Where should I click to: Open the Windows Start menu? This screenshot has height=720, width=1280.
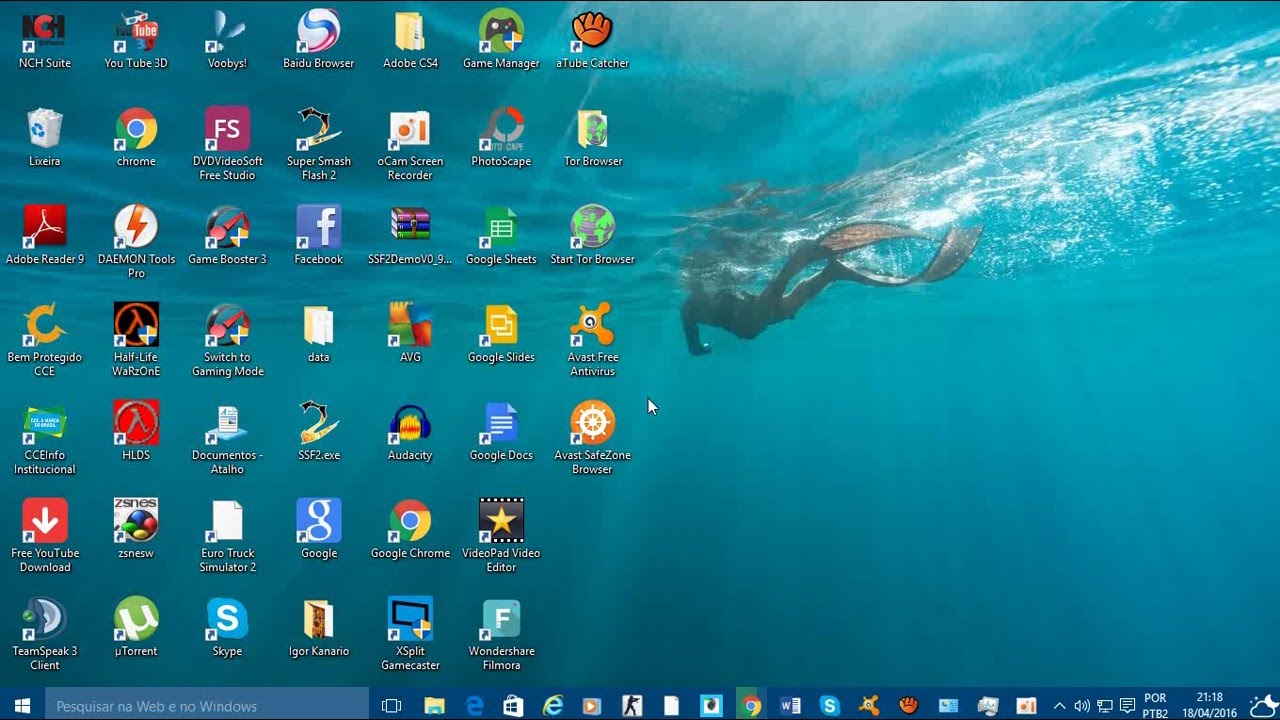coord(22,706)
